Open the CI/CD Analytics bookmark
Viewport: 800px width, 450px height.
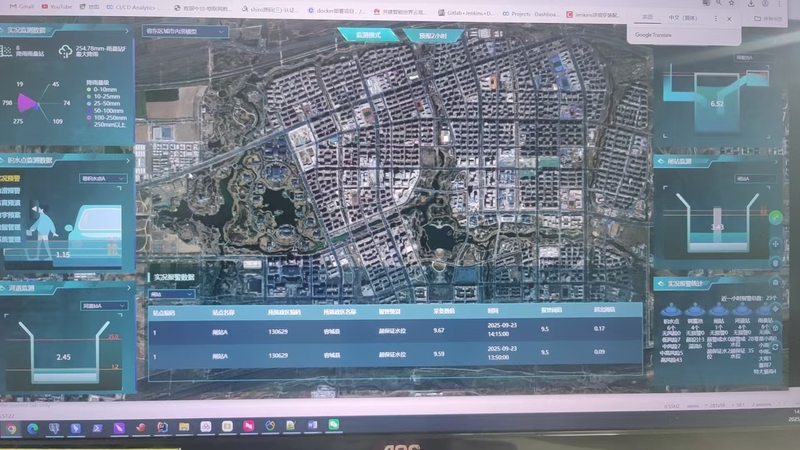pyautogui.click(x=134, y=8)
